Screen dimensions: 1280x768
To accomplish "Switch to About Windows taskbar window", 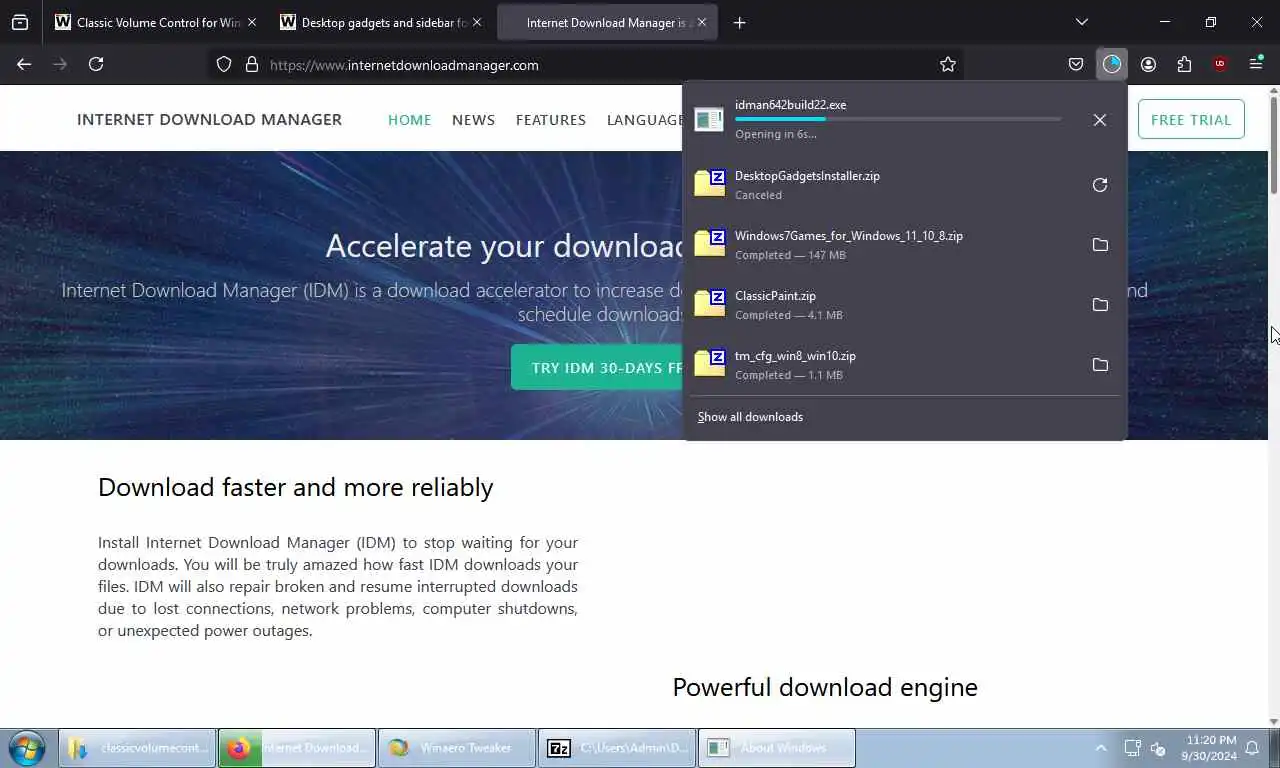I will coord(777,748).
